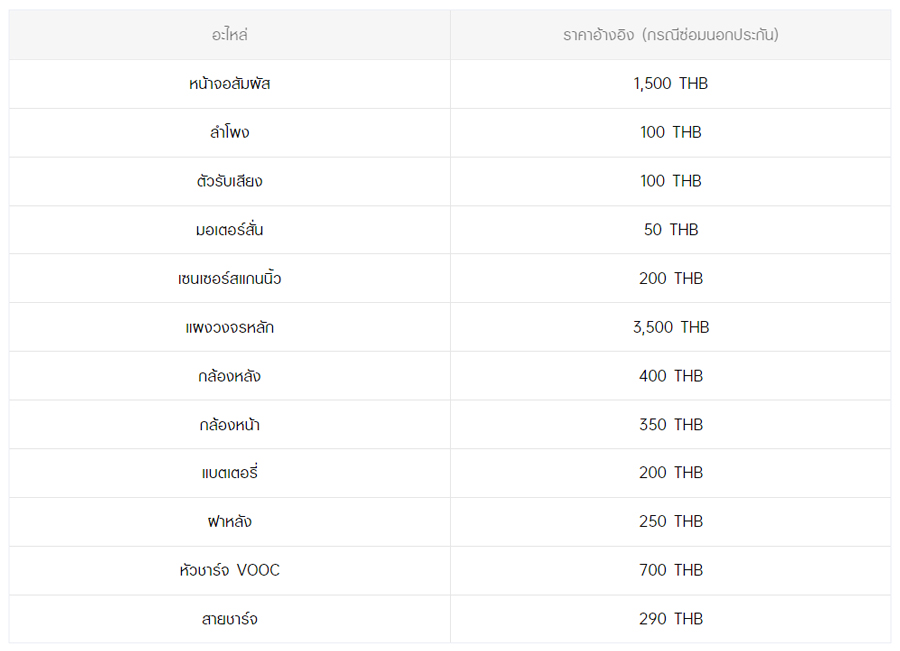Click the 250 THB price cell
Viewport: 900px width, 651px height.
click(x=671, y=521)
